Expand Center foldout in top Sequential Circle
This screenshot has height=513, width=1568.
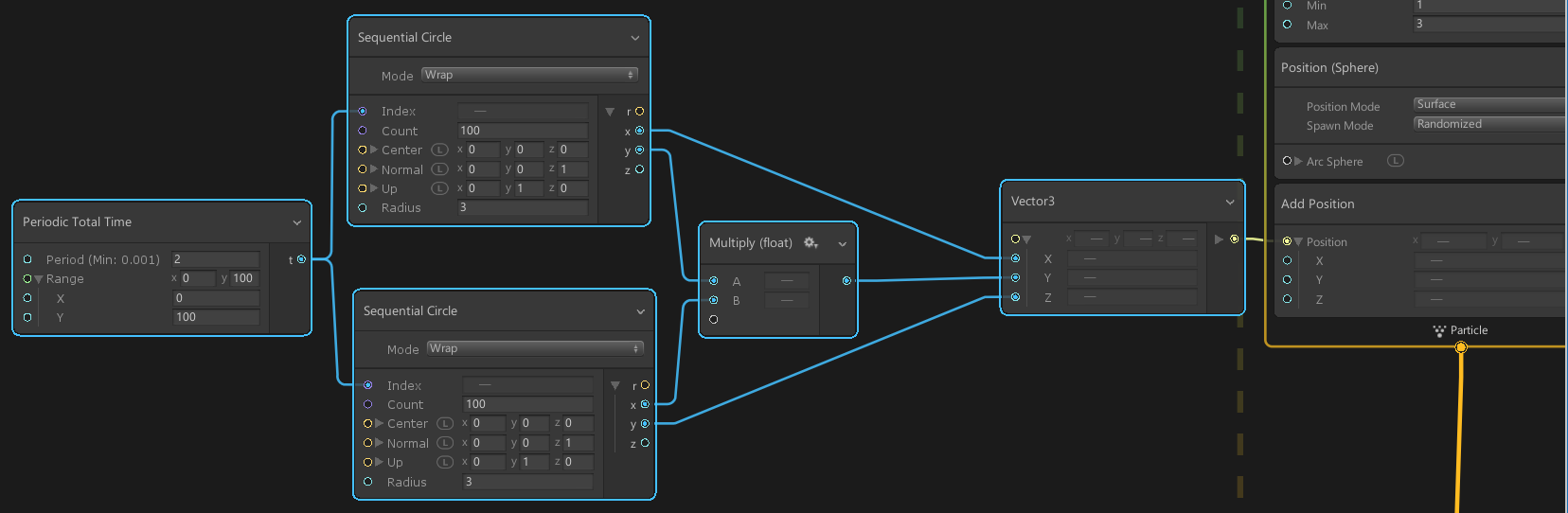pyautogui.click(x=374, y=150)
